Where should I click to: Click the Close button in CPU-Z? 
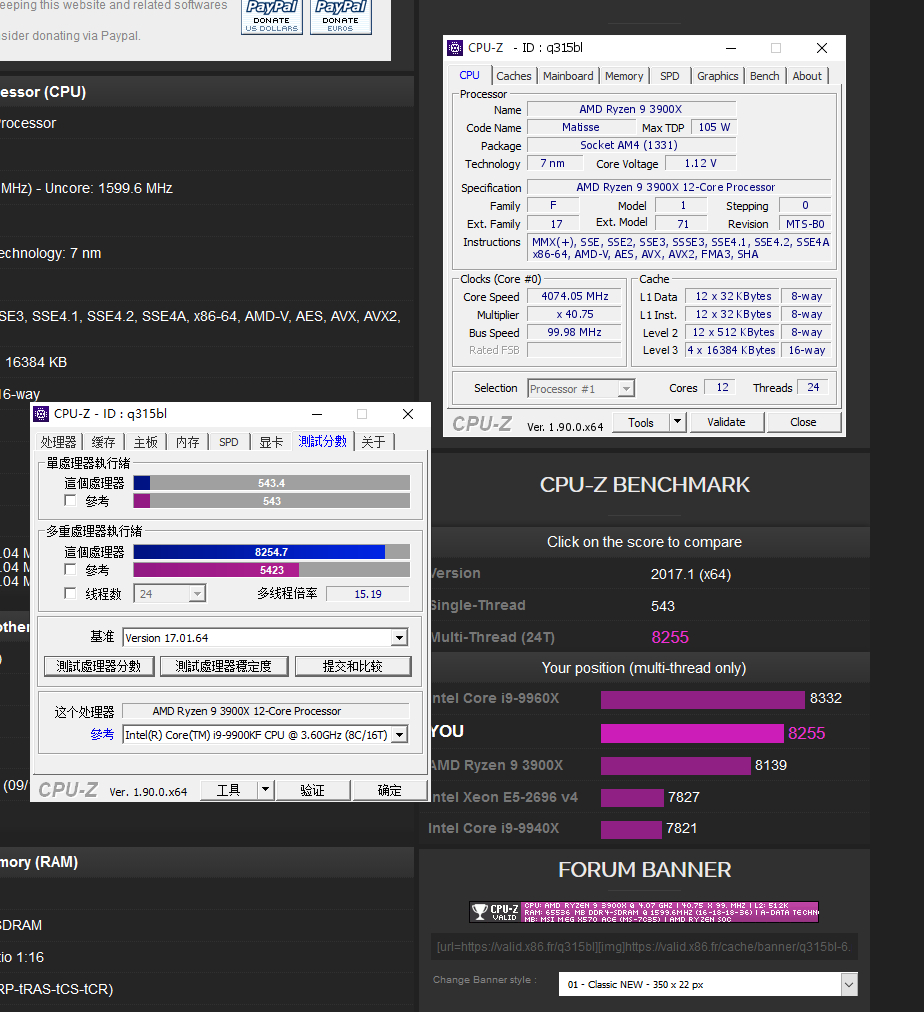[803, 422]
